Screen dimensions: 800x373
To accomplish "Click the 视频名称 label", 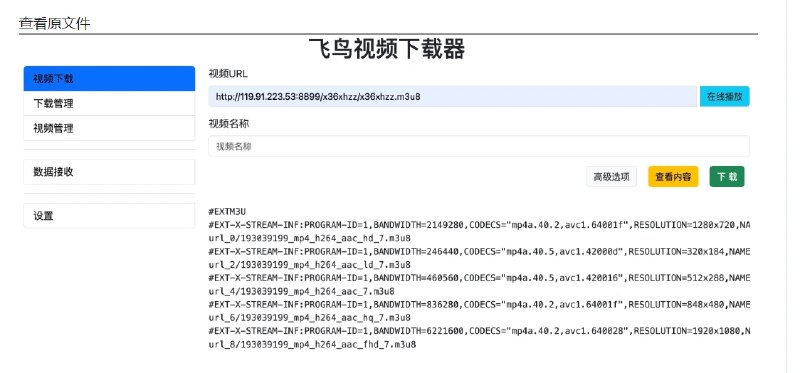I will click(229, 124).
